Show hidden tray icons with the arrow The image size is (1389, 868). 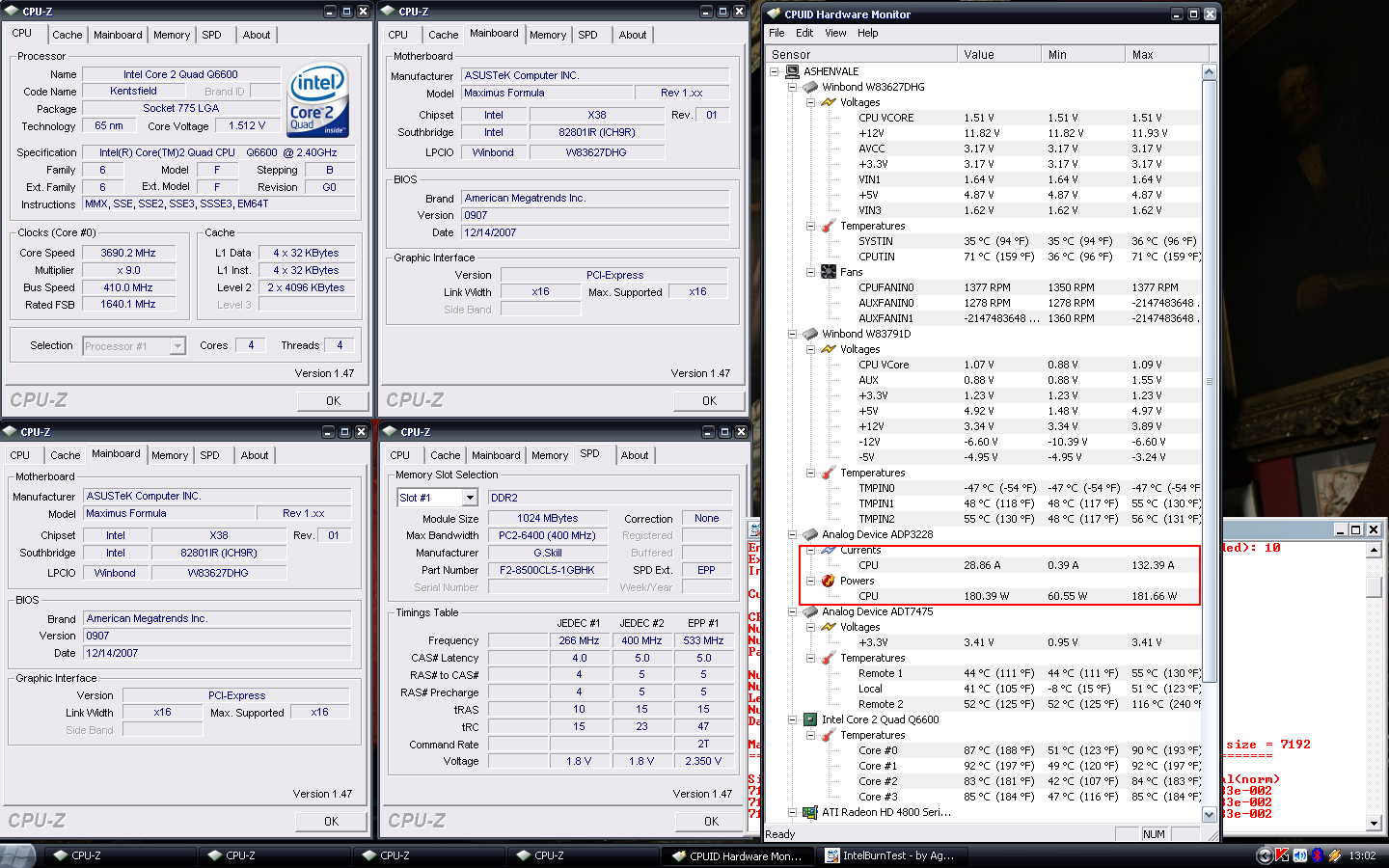1265,855
